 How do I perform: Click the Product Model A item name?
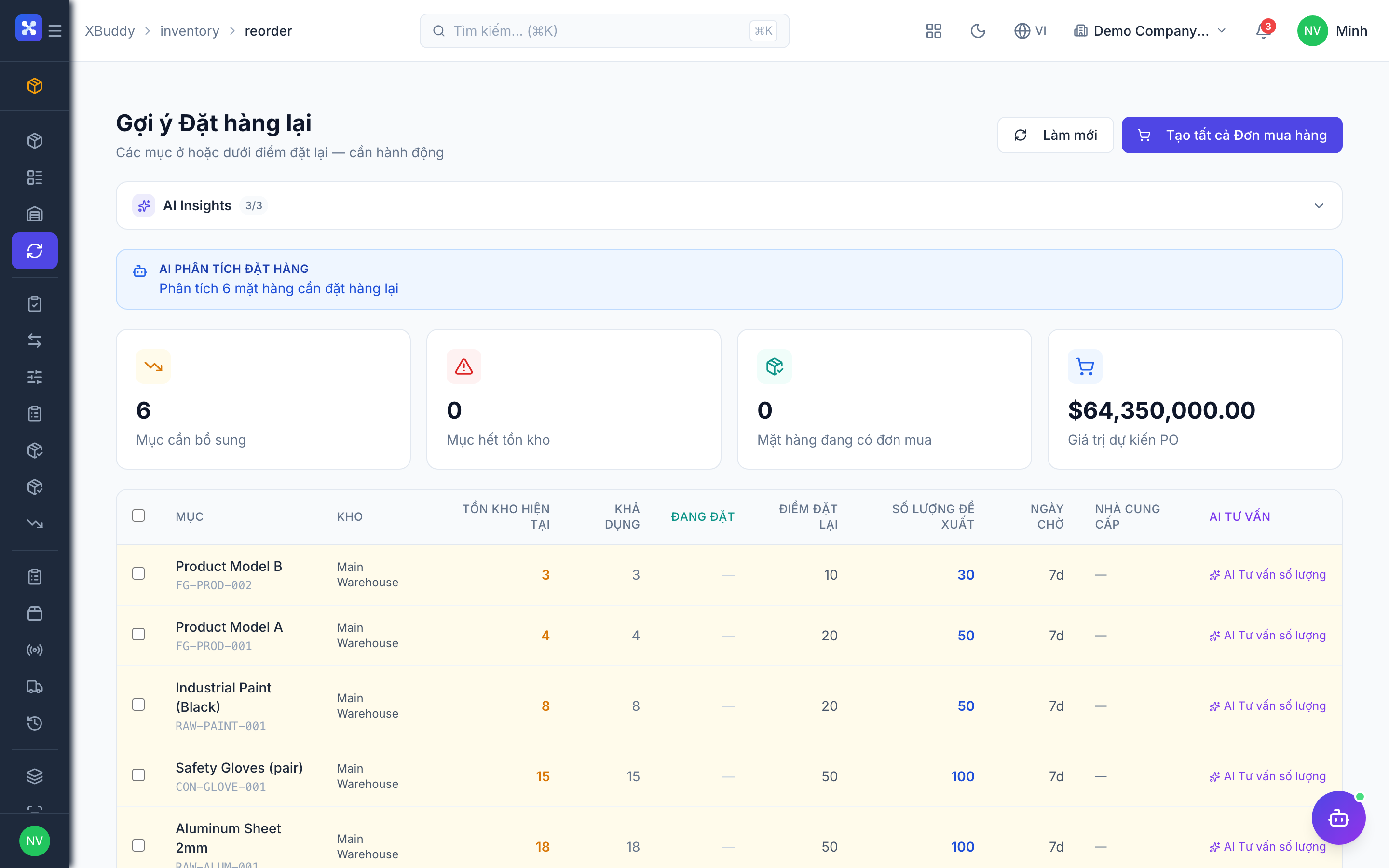pos(229,627)
